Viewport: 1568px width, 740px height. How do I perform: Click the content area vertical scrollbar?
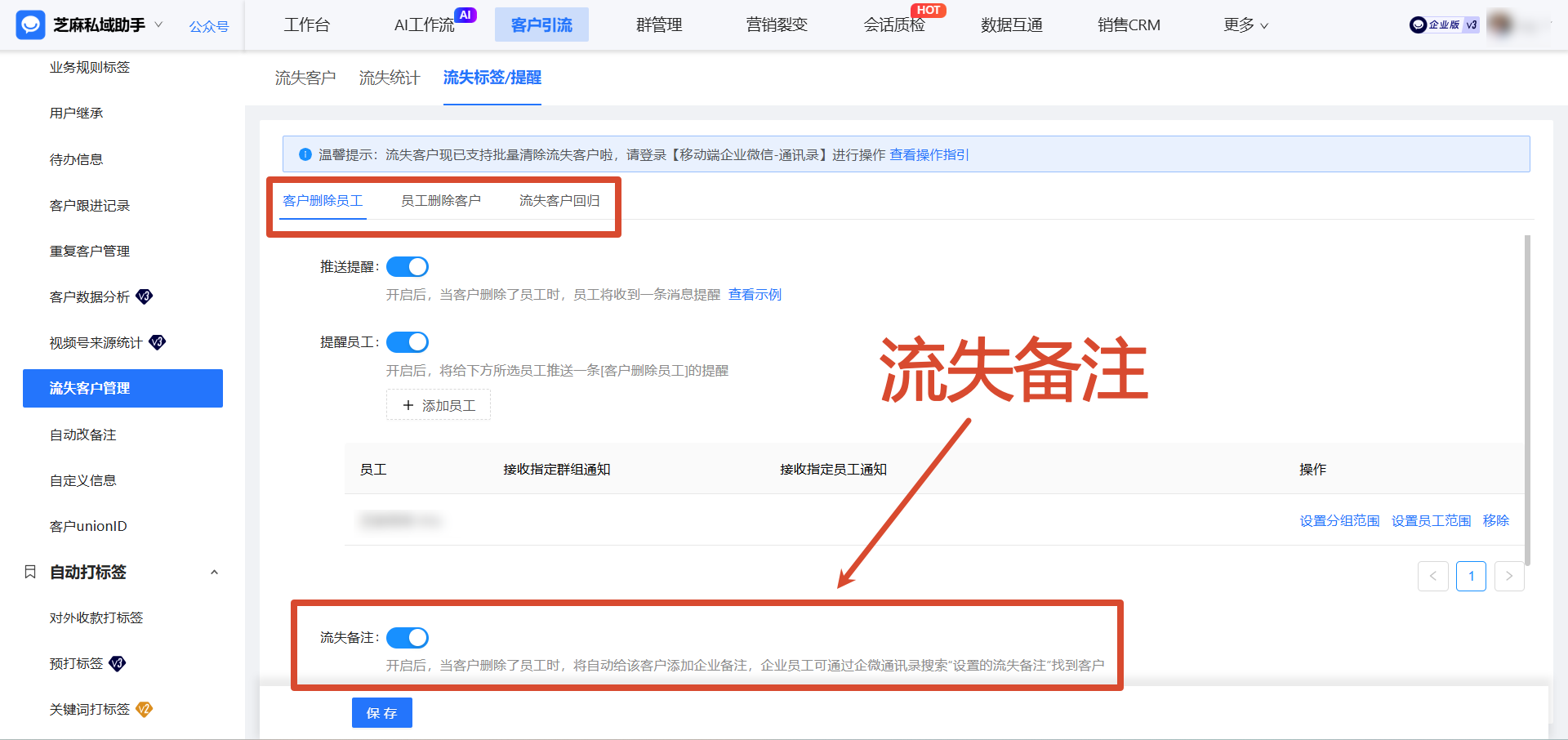(1527, 400)
